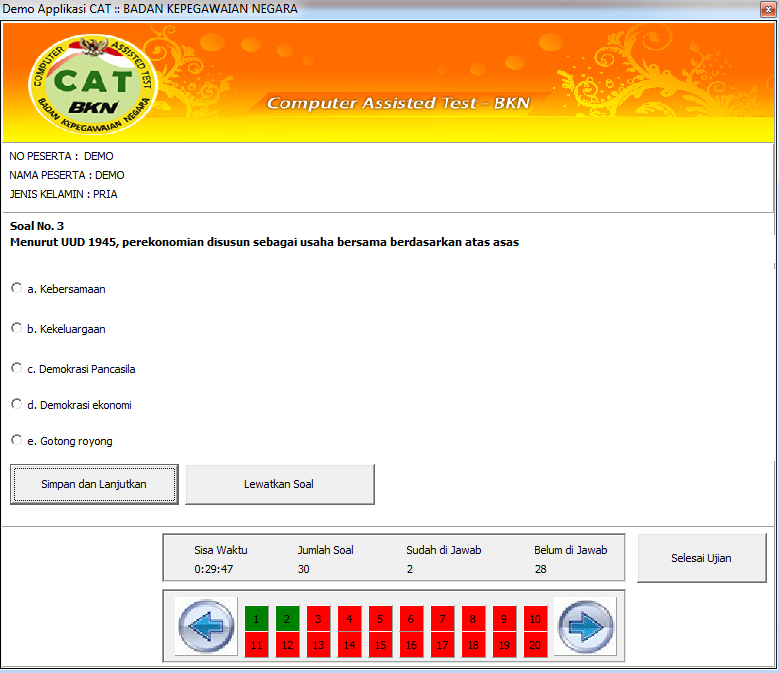This screenshot has width=779, height=673.
Task: Jump to answered question 1
Action: [x=256, y=618]
